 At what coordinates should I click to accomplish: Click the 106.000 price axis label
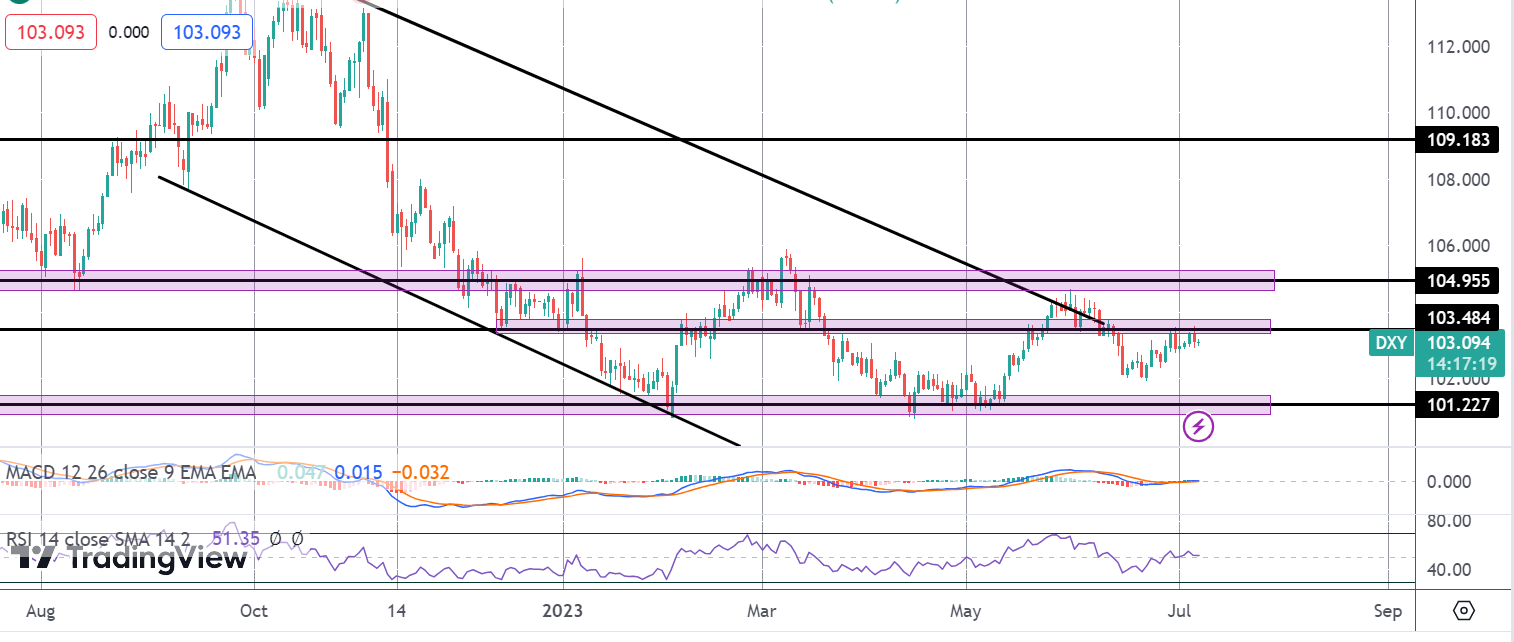(1461, 246)
